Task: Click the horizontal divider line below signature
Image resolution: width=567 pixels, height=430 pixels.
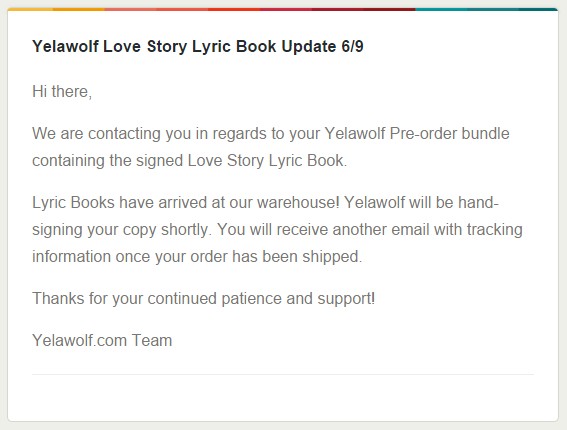Action: 283,375
